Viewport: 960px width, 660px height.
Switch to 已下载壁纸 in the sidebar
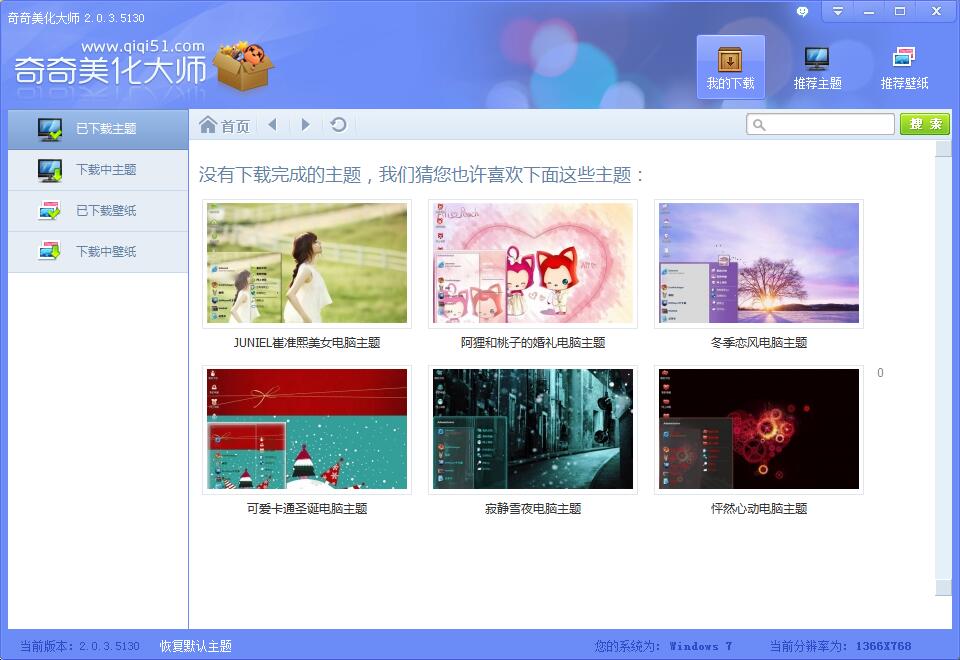(98, 211)
